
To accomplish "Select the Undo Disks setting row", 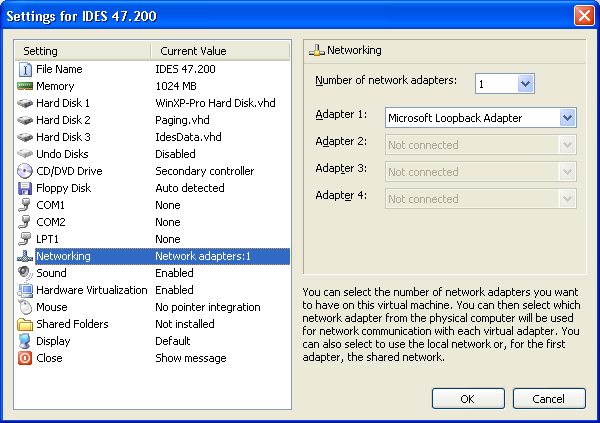I will 63,154.
